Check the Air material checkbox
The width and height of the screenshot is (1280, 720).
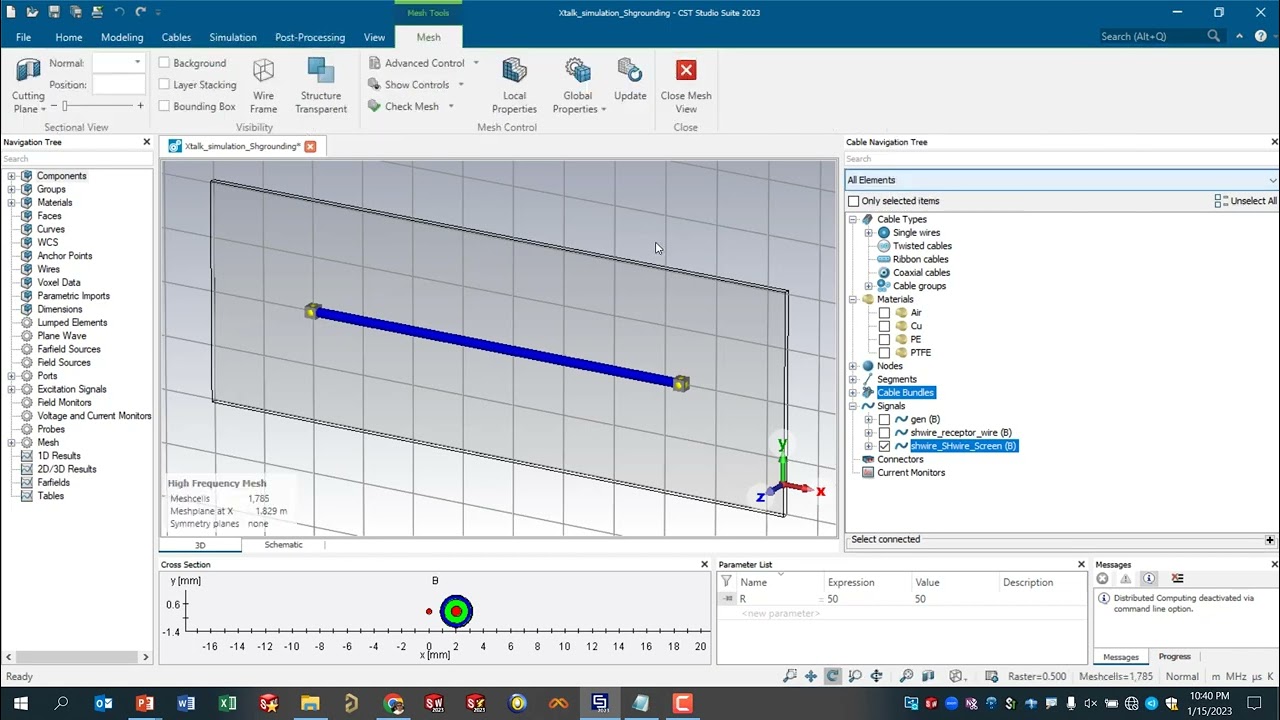click(884, 313)
